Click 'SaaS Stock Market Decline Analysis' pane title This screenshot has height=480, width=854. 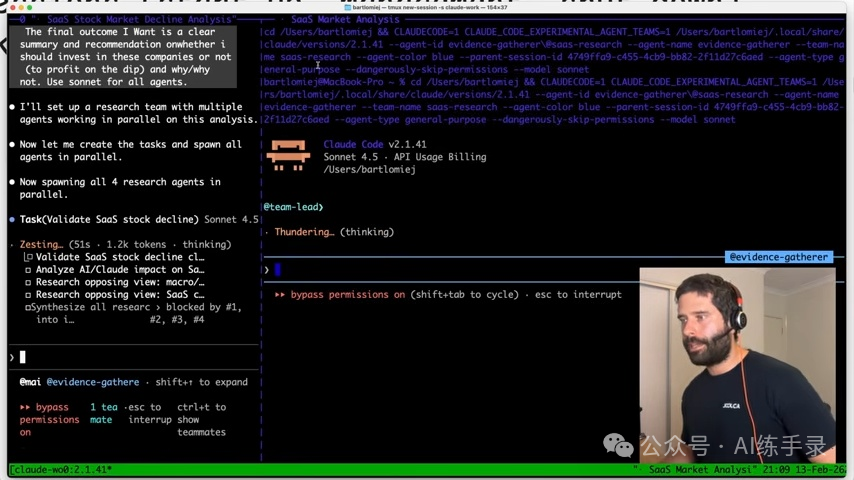coord(141,19)
